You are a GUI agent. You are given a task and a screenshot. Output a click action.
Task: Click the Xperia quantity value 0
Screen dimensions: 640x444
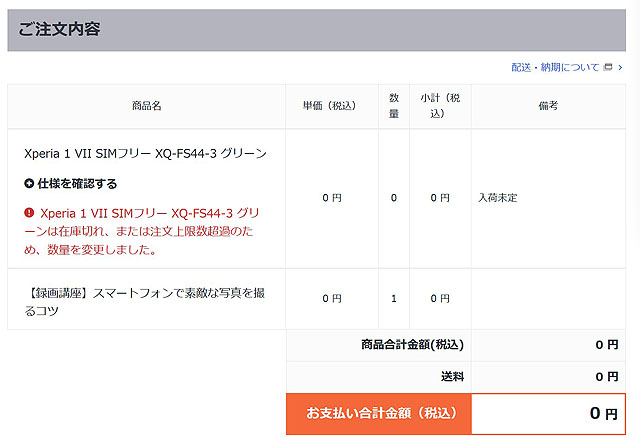[394, 198]
